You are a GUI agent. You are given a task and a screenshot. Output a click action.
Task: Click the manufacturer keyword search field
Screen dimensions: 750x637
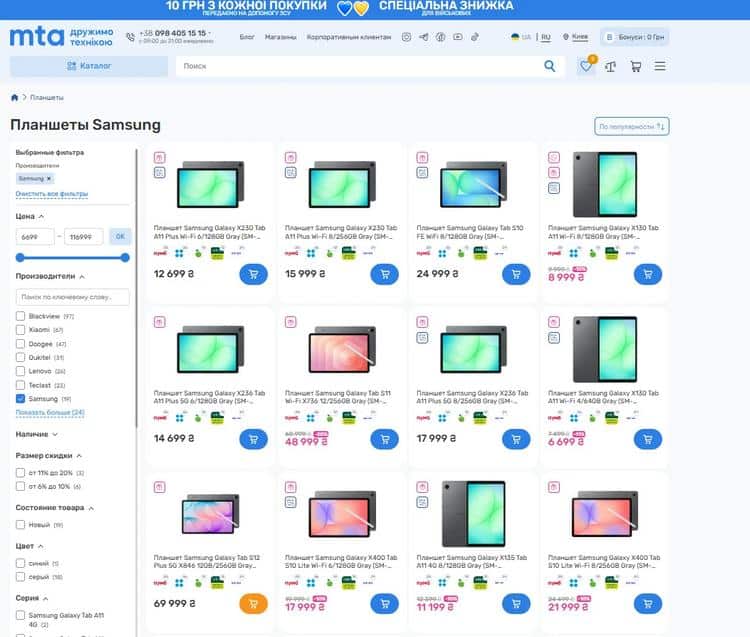[x=72, y=297]
